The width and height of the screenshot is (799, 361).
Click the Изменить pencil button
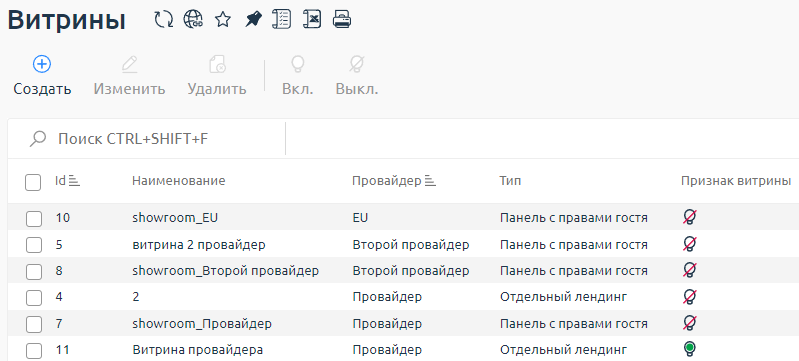pyautogui.click(x=129, y=75)
